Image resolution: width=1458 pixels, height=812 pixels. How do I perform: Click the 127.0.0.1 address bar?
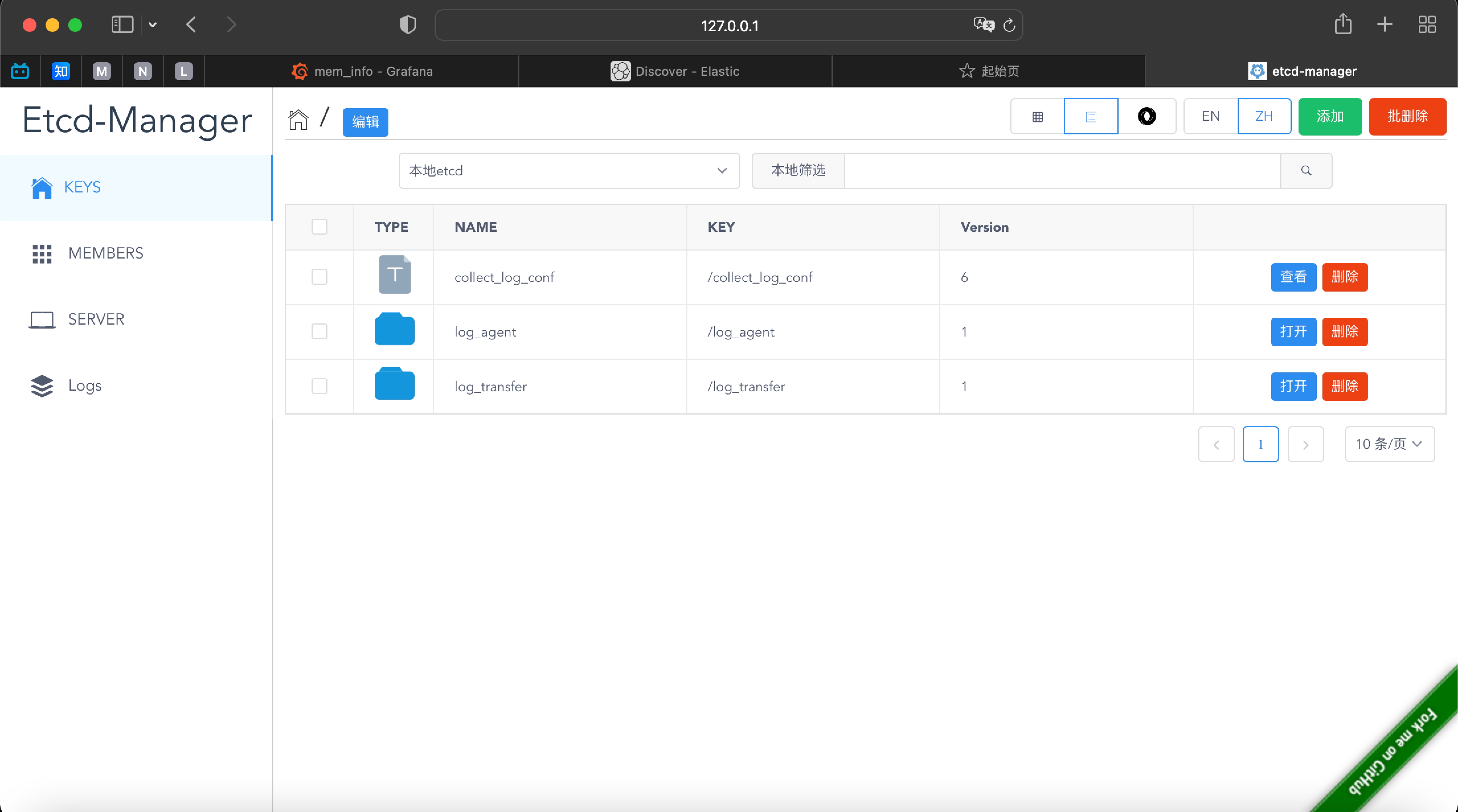(728, 25)
